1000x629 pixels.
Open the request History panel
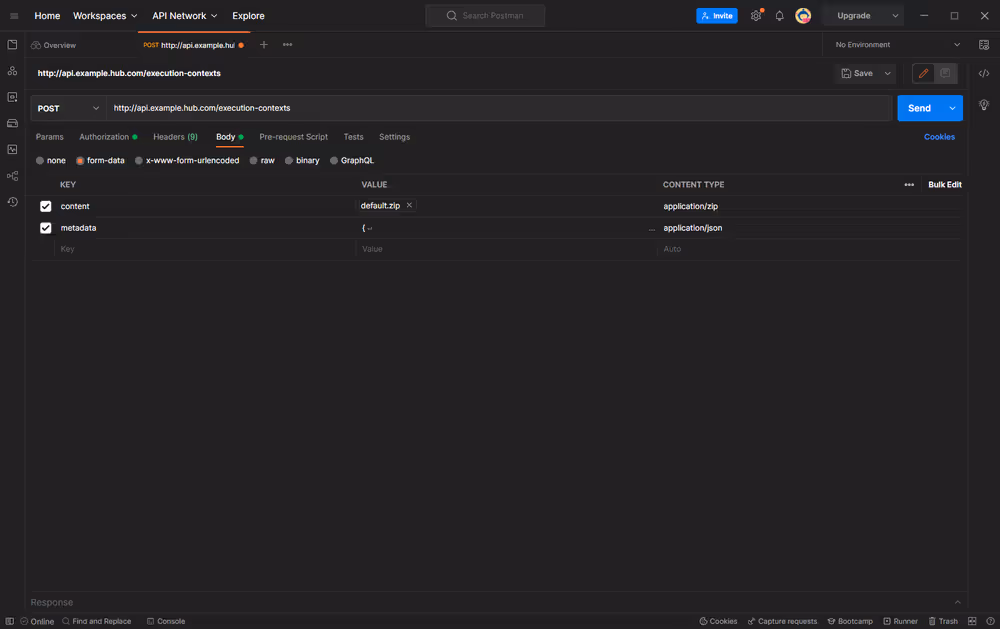pyautogui.click(x=13, y=201)
